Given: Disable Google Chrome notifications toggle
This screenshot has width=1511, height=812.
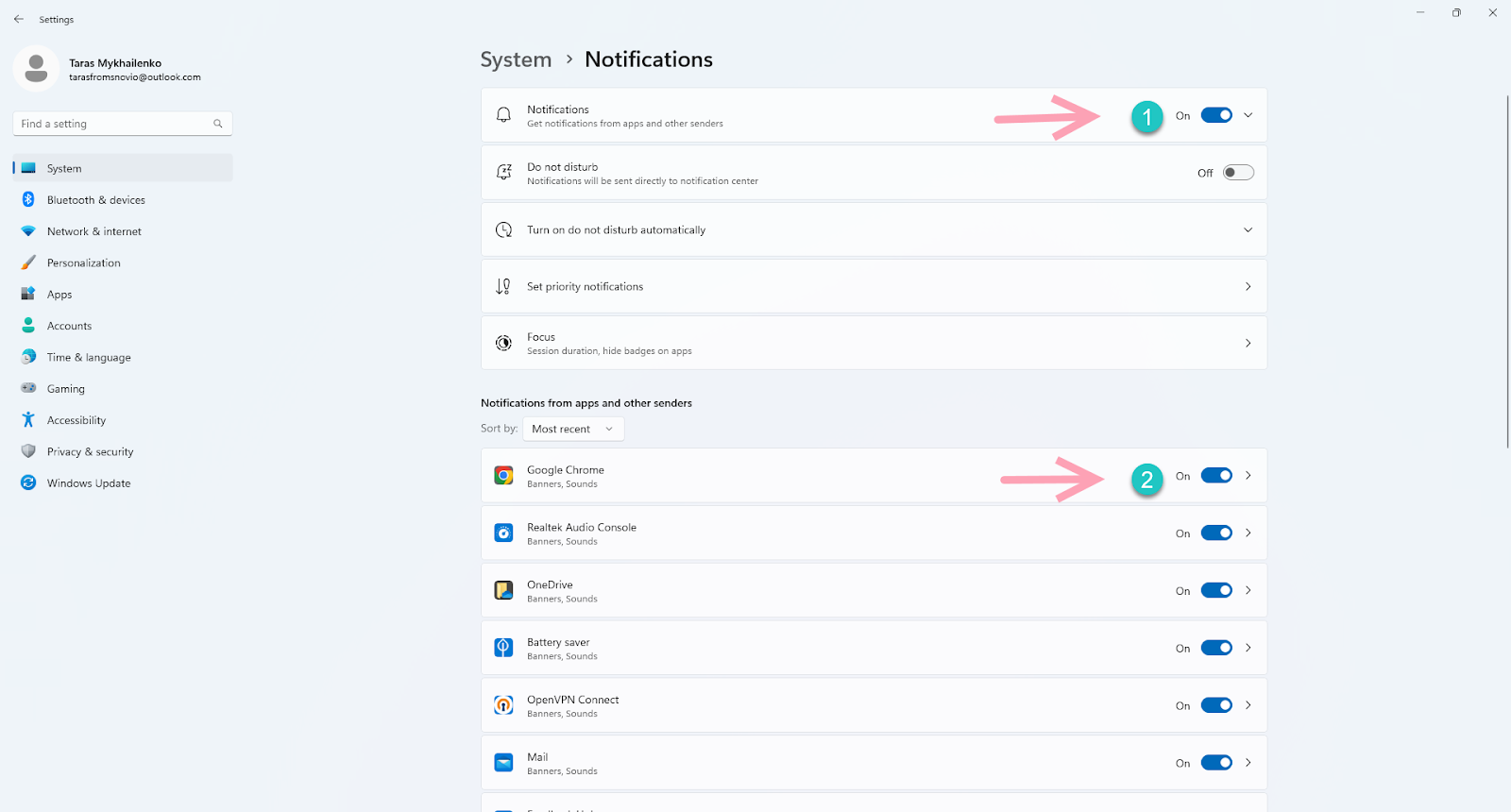Looking at the screenshot, I should (1216, 476).
